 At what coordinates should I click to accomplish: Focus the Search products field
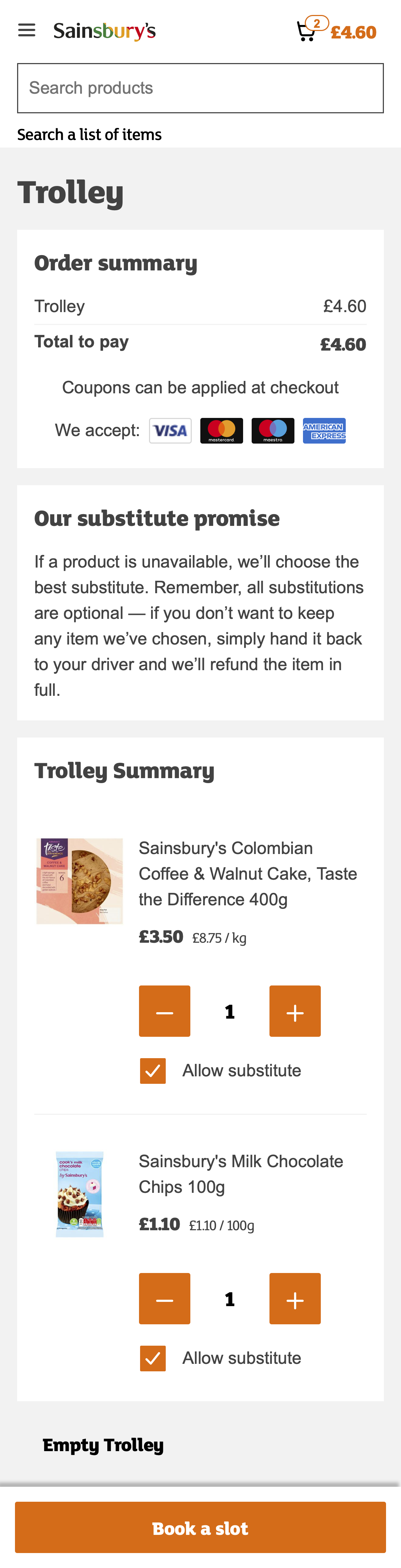coord(200,88)
